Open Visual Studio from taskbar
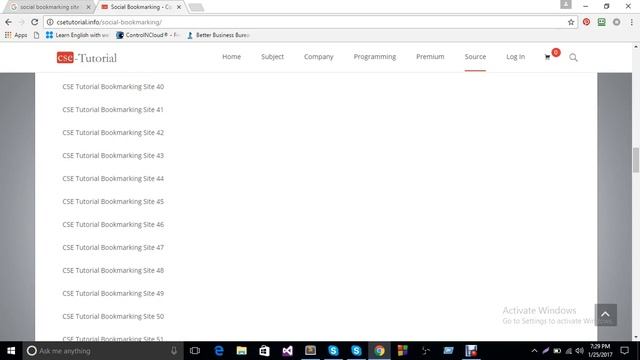The height and width of the screenshot is (360, 640). (287, 351)
